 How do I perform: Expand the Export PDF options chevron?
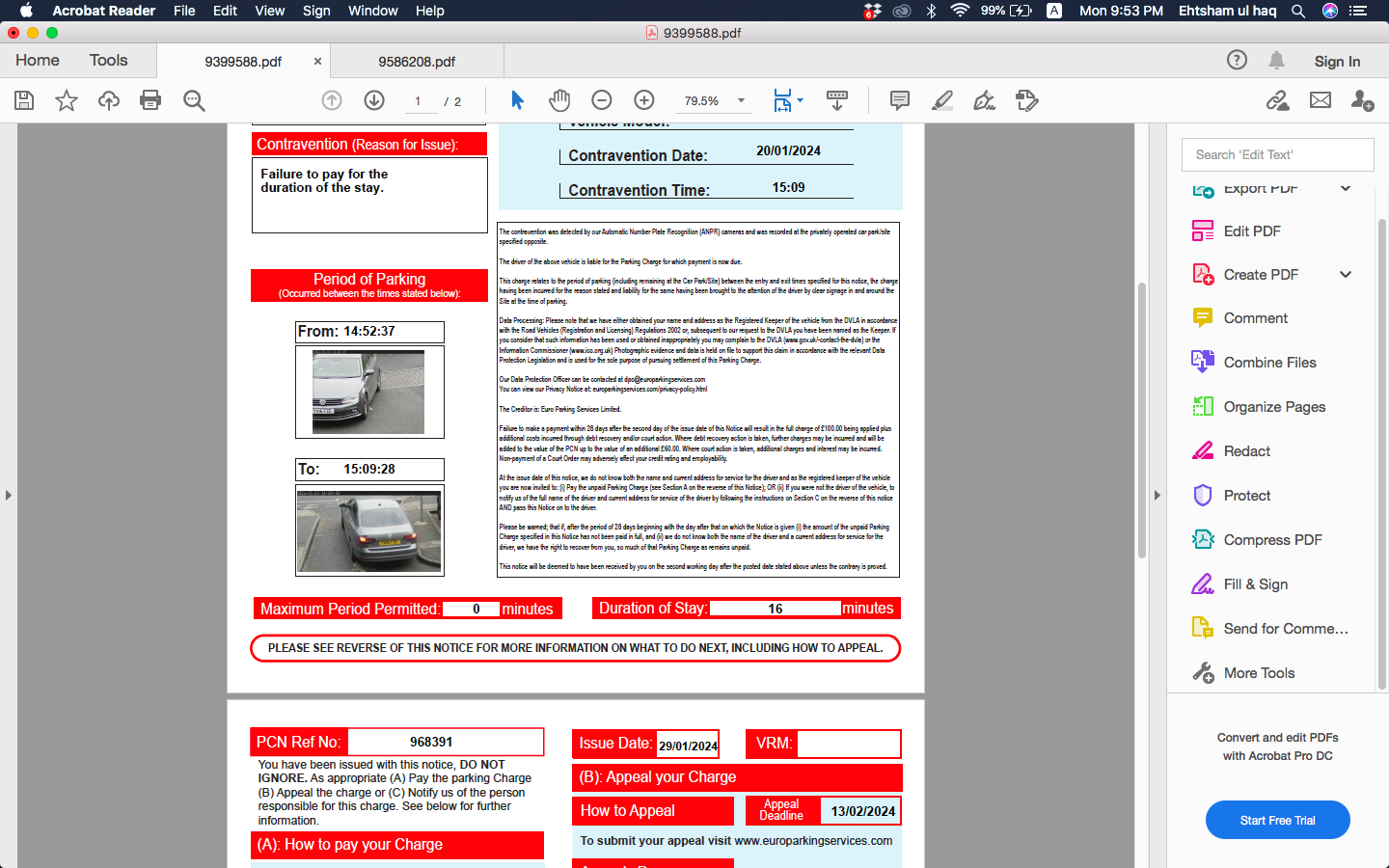[x=1346, y=188]
